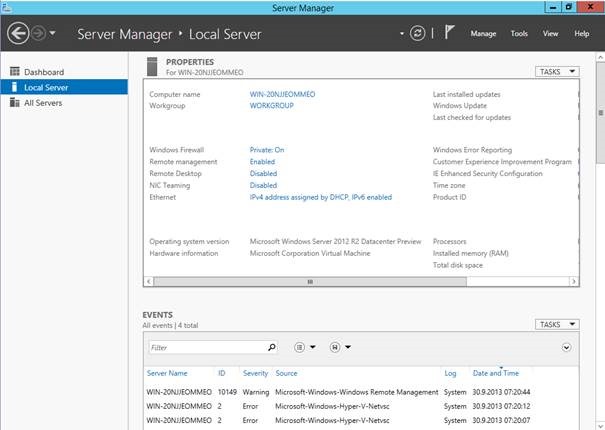Open the Properties TASKS dropdown
Viewport: 605px width, 430px height.
coord(557,72)
